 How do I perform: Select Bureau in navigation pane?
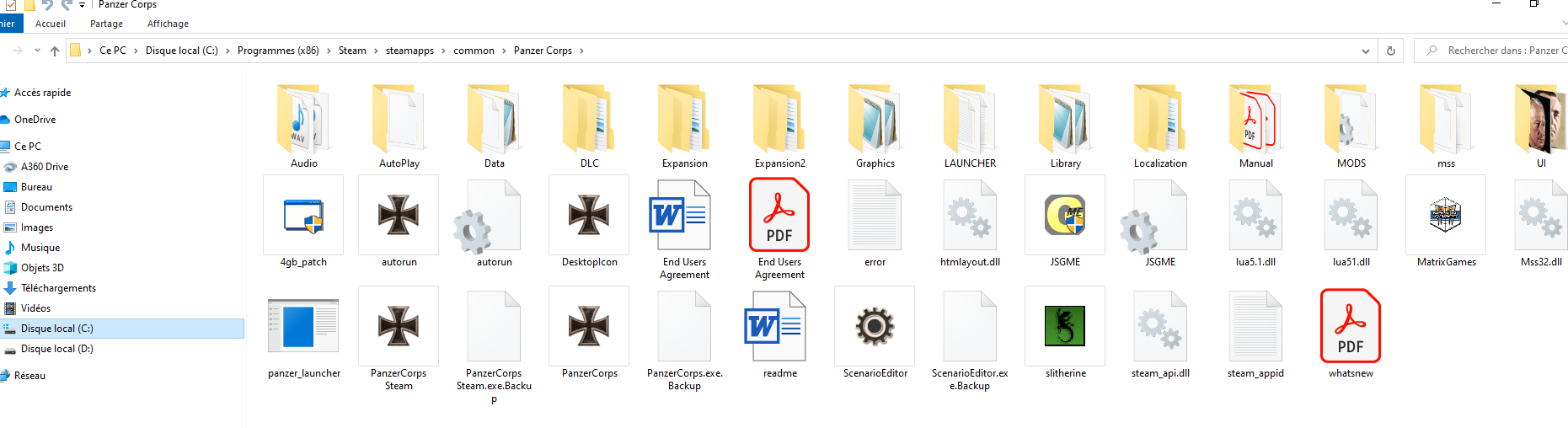36,187
